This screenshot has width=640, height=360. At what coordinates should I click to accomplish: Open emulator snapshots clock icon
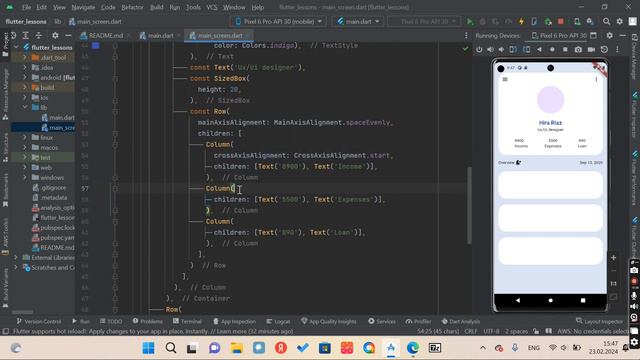[604, 49]
